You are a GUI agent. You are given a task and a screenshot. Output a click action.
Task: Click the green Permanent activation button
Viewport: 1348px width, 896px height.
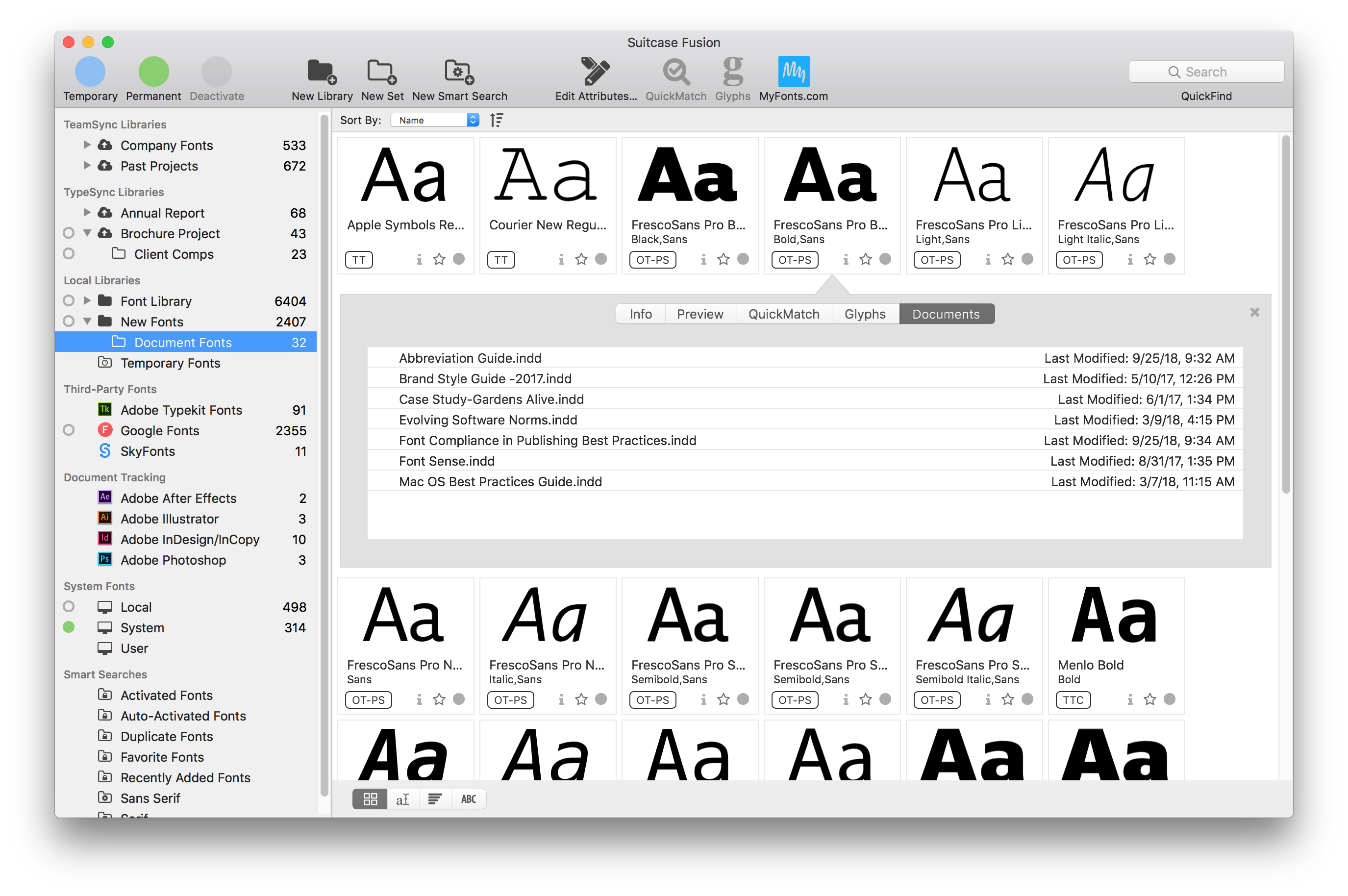153,72
